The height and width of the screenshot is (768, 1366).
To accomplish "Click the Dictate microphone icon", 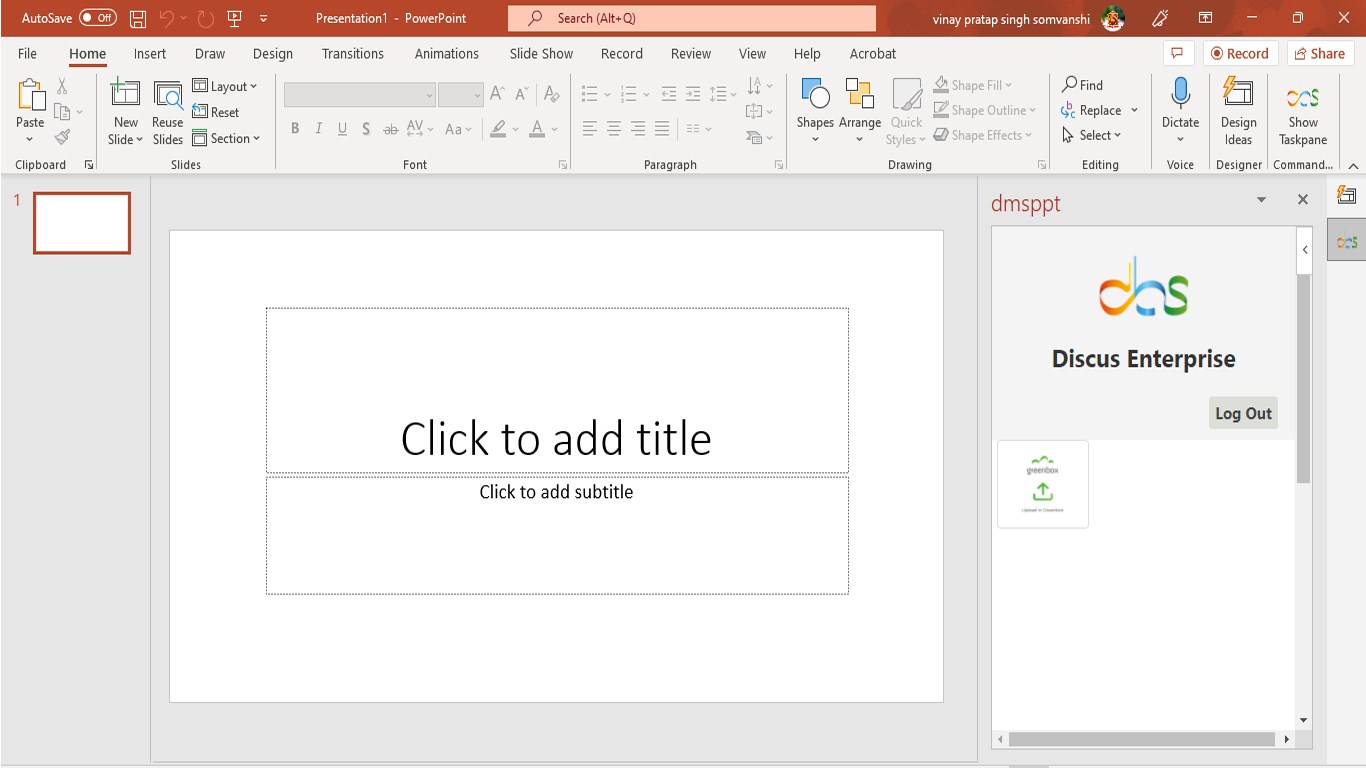I will [1180, 95].
